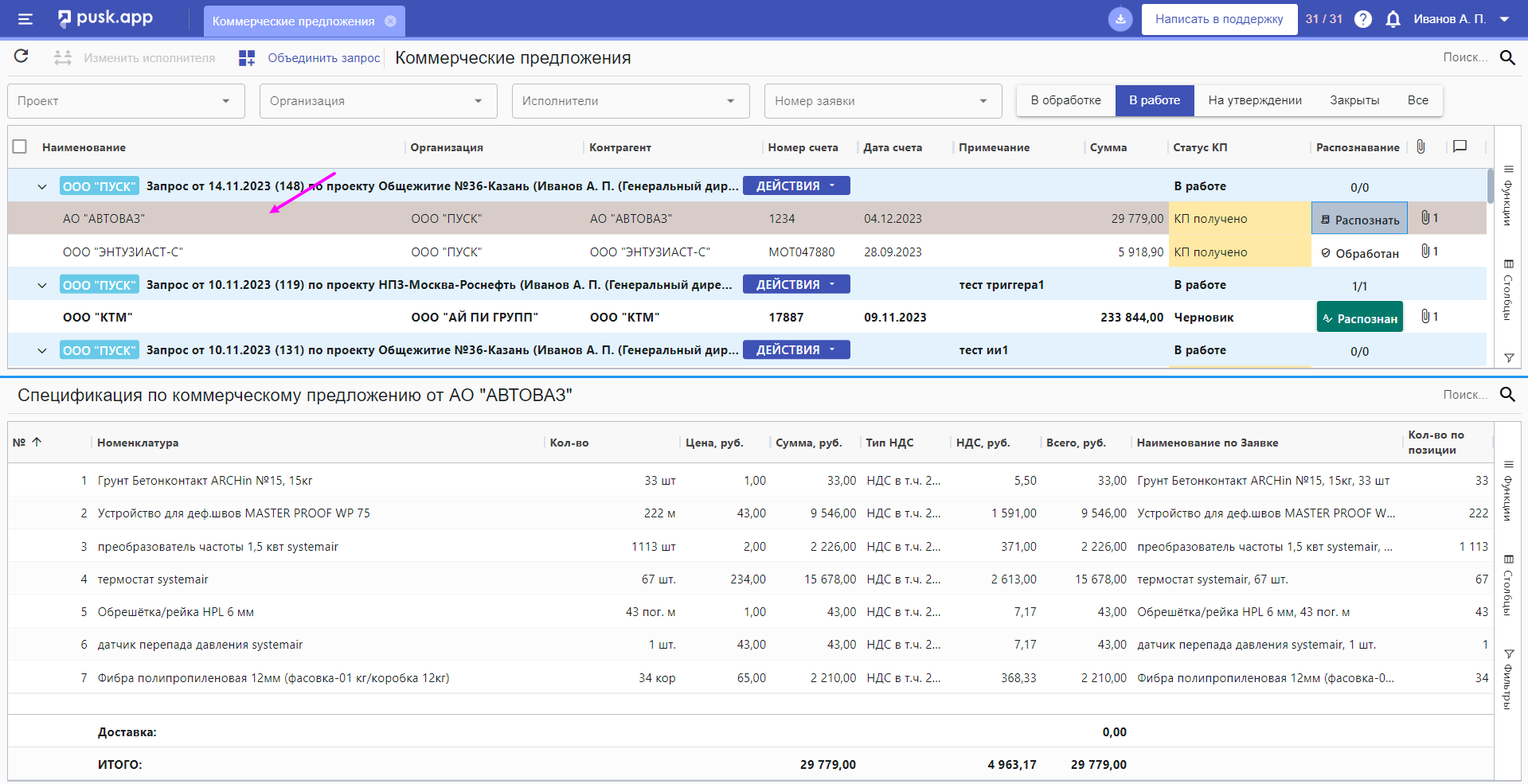Click the refresh icon
Viewport: 1528px width, 784px height.
point(21,57)
